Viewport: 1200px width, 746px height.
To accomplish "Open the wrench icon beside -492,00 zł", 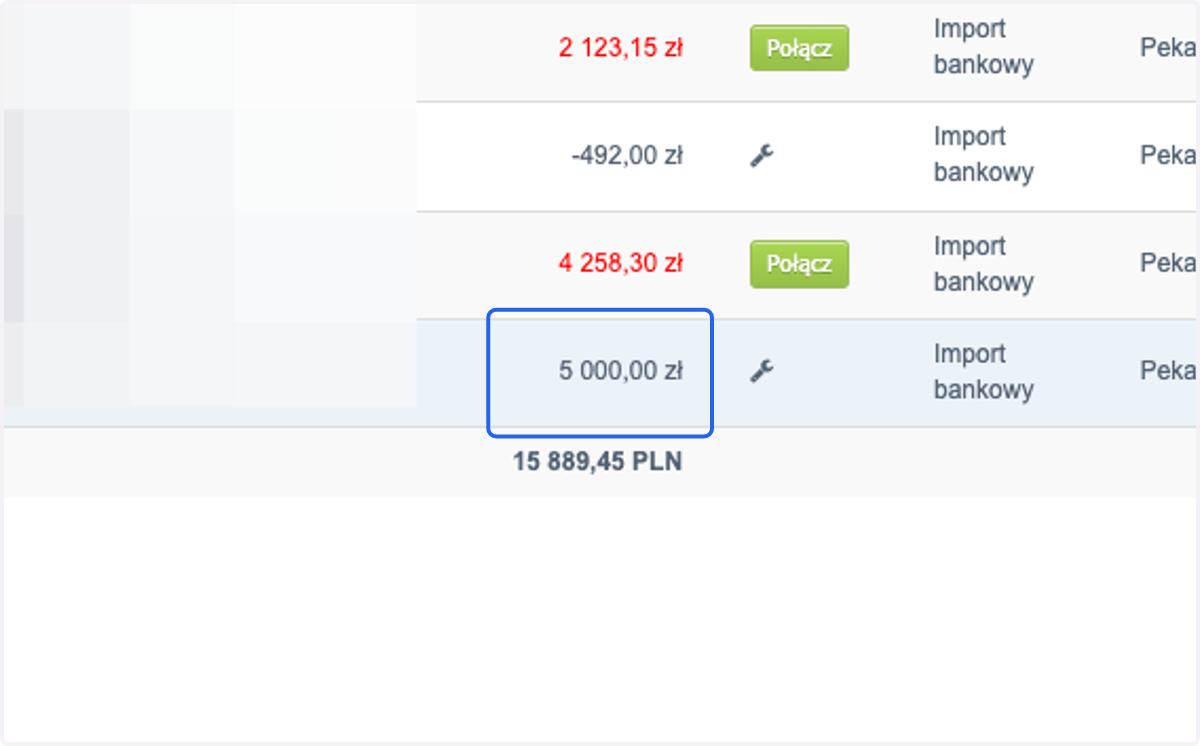I will (x=762, y=155).
